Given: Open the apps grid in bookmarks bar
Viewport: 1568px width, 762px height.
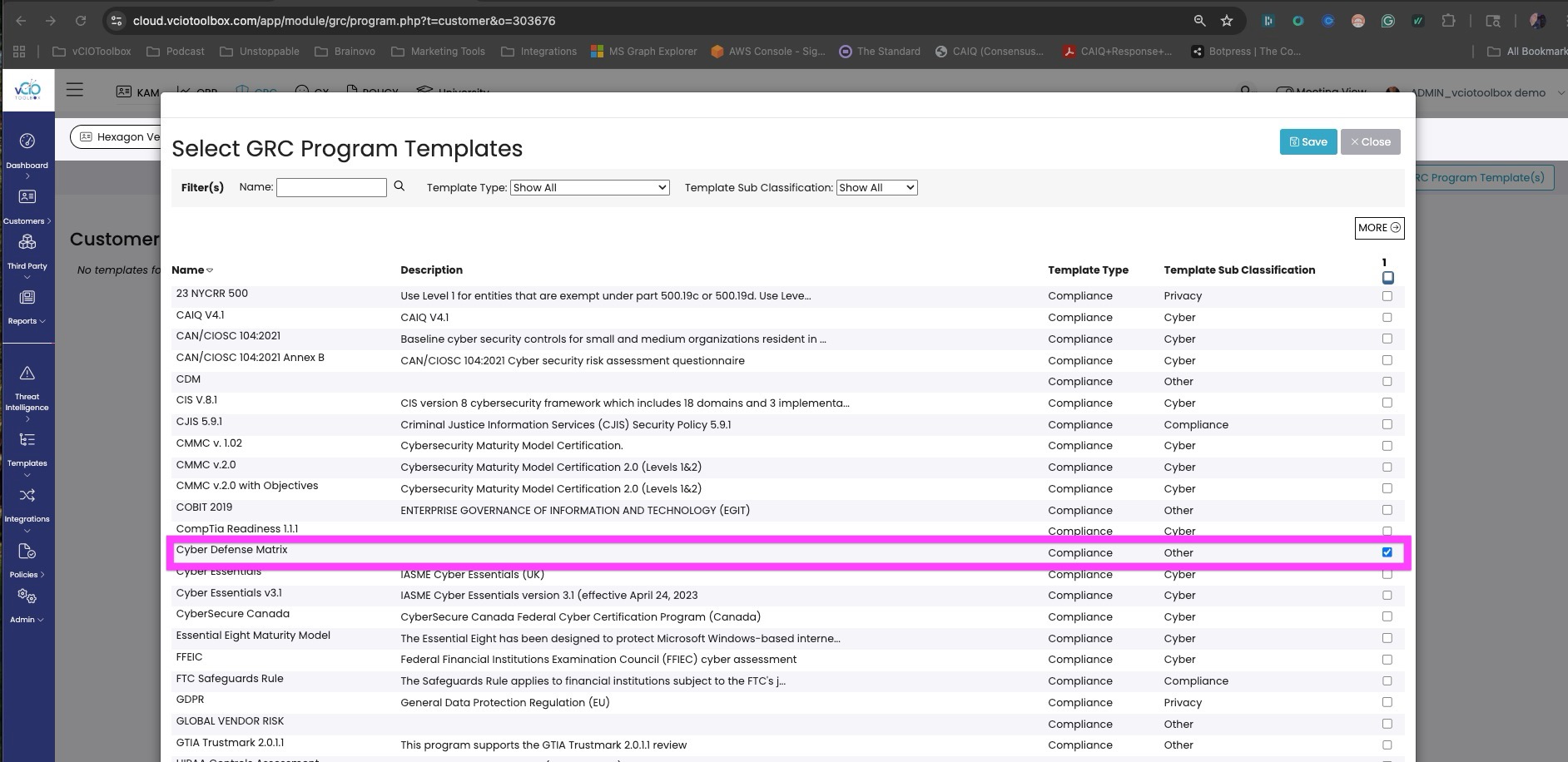Looking at the screenshot, I should [19, 52].
